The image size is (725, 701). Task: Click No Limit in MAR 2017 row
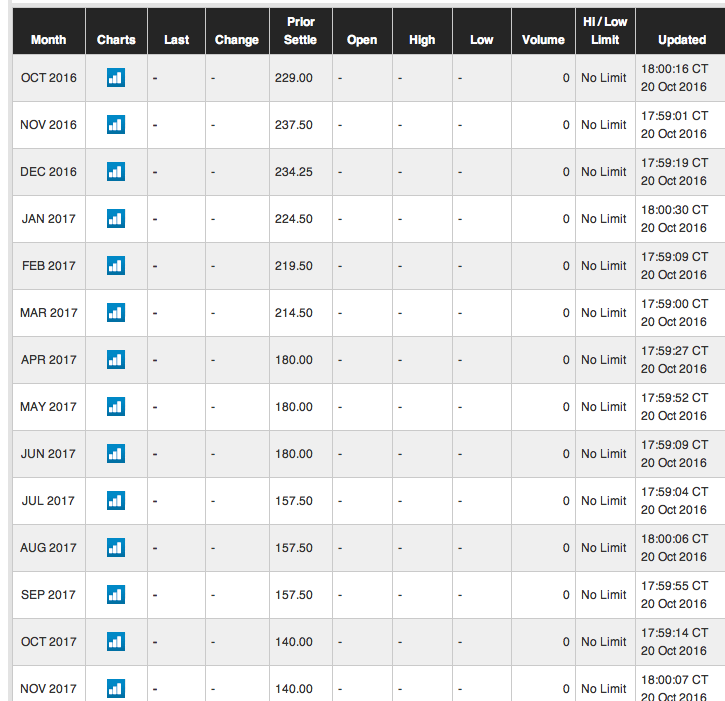point(603,313)
